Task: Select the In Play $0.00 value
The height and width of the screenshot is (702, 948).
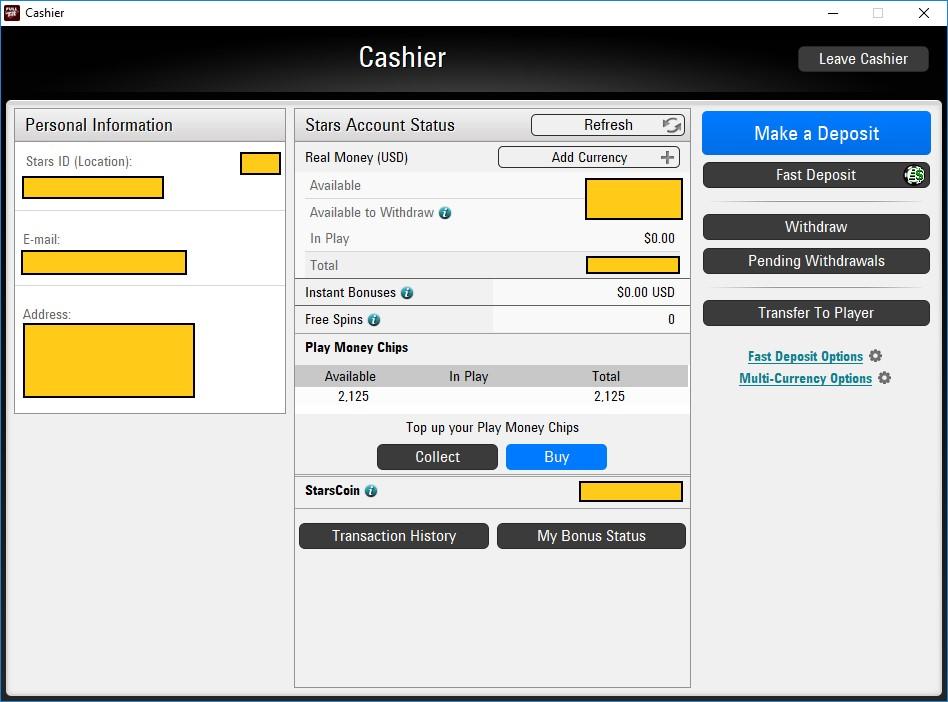Action: (659, 238)
